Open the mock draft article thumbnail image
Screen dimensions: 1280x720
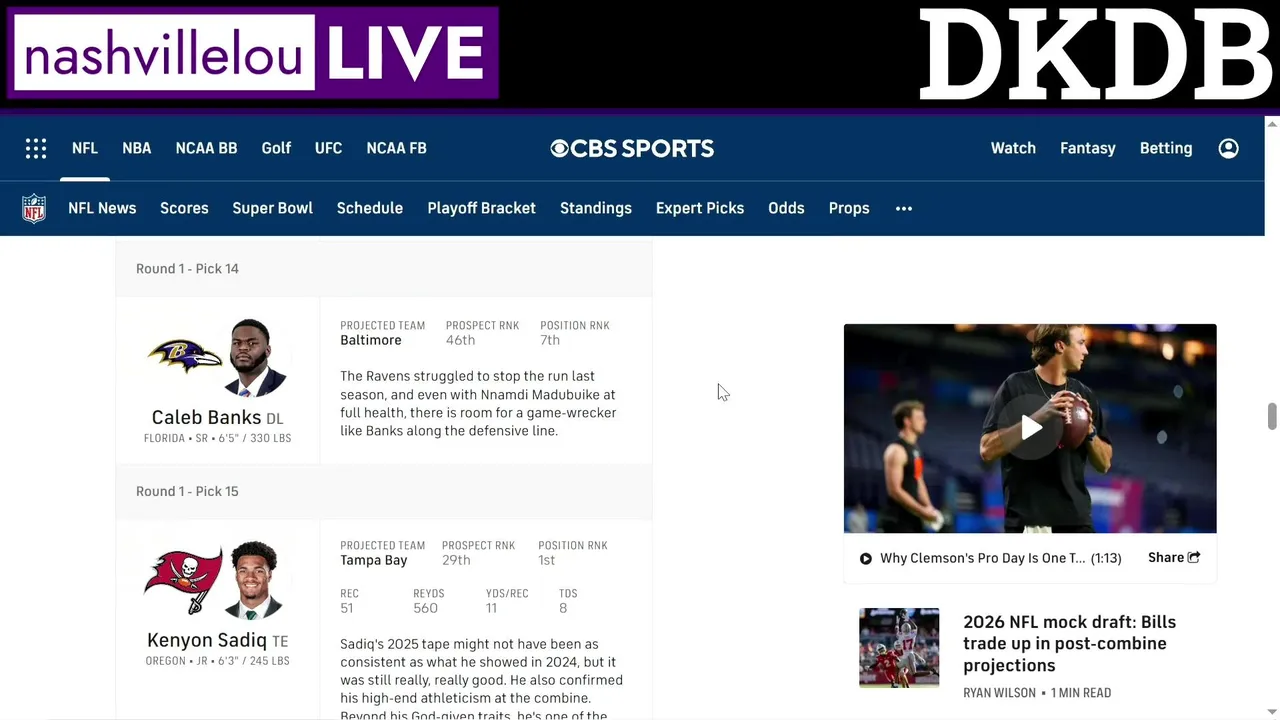tap(899, 647)
